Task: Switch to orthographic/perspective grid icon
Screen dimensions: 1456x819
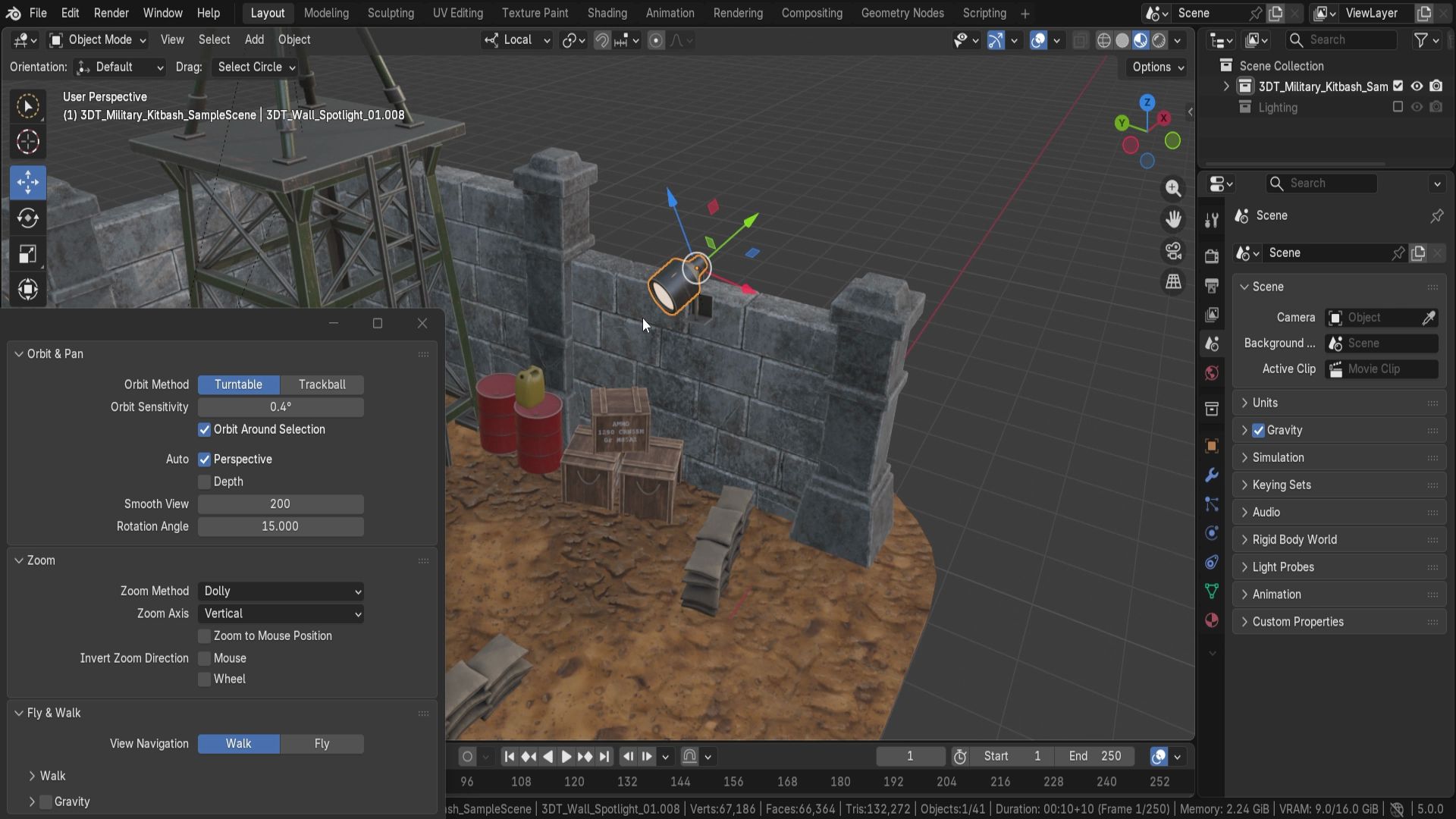Action: [x=1173, y=282]
